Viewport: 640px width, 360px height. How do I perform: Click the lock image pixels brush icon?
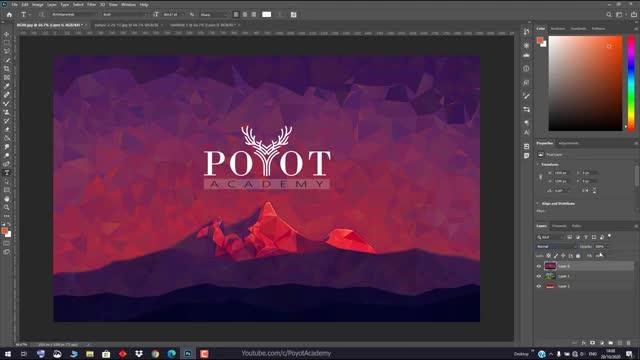click(x=556, y=256)
